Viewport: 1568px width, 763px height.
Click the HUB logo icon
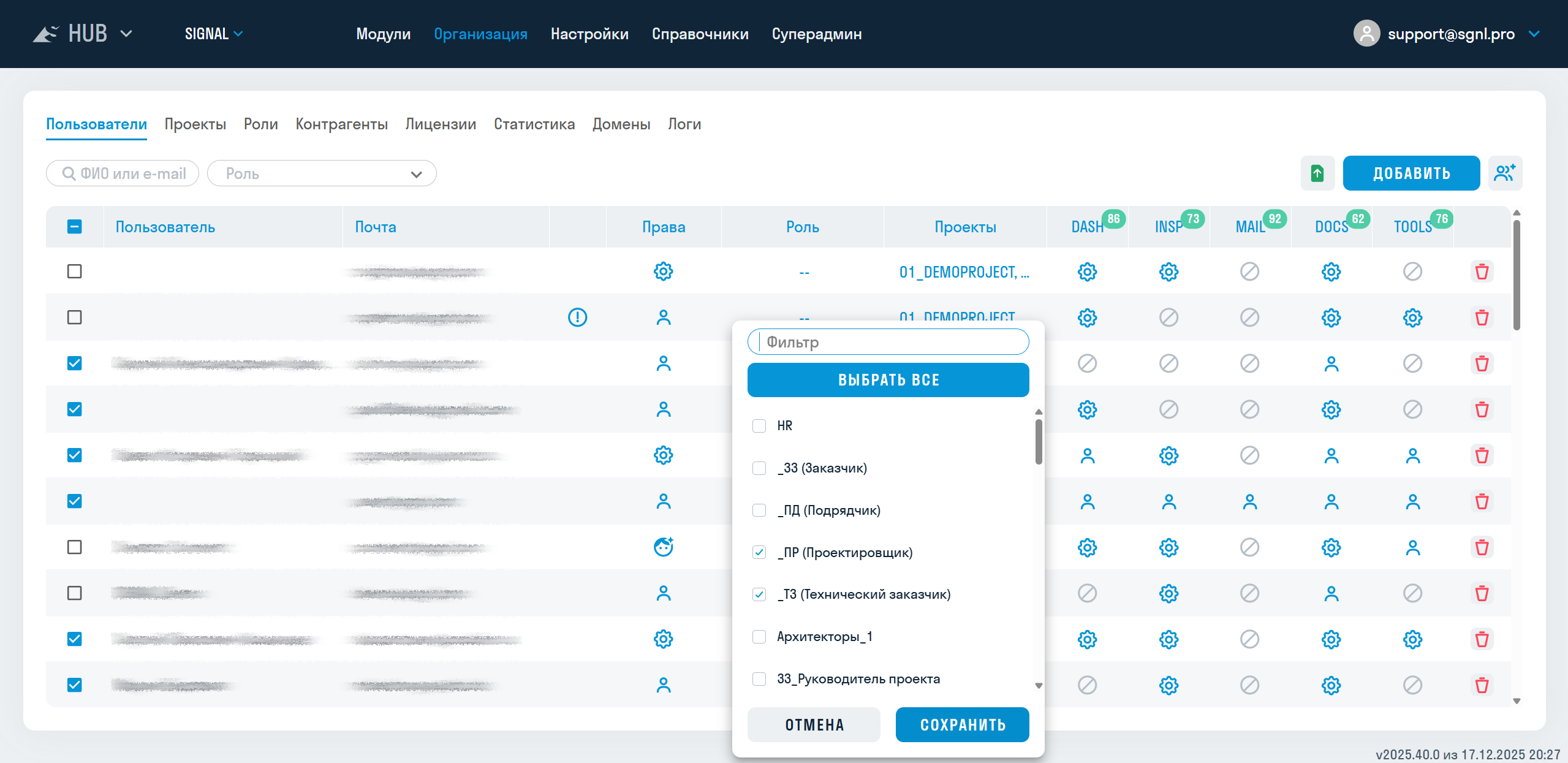tap(46, 34)
